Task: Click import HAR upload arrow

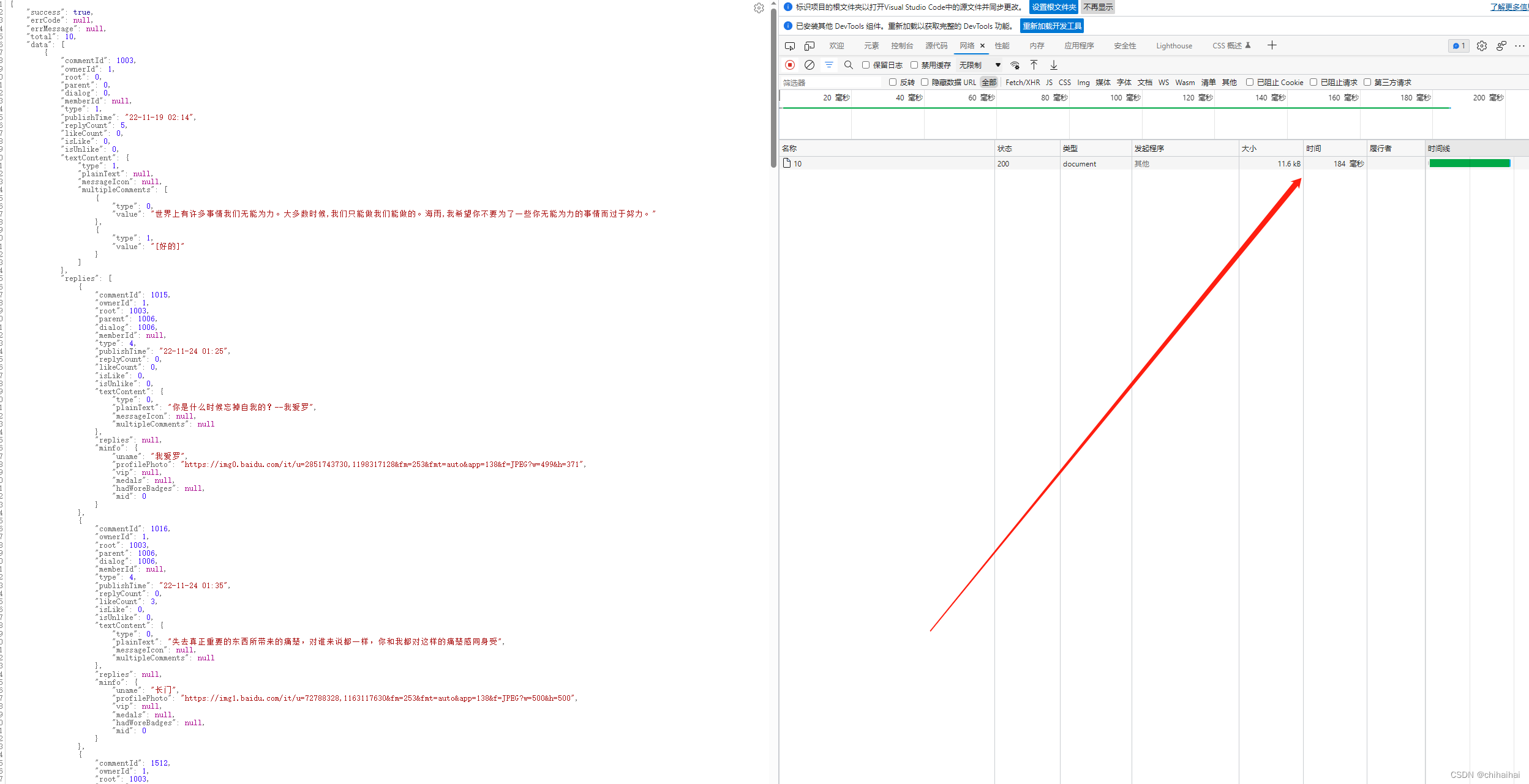Action: tap(1034, 65)
